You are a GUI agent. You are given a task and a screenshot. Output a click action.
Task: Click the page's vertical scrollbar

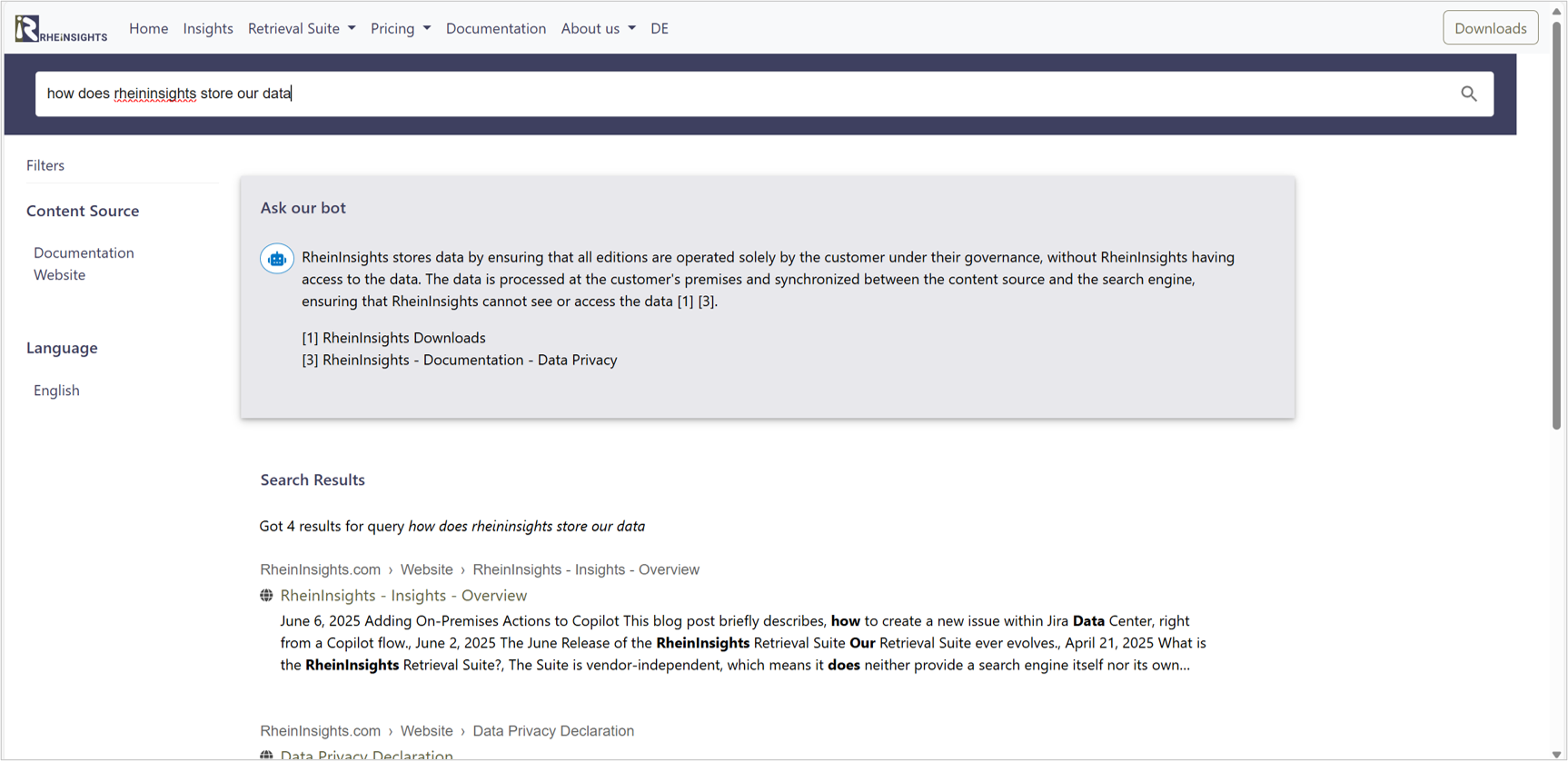[x=1556, y=227]
